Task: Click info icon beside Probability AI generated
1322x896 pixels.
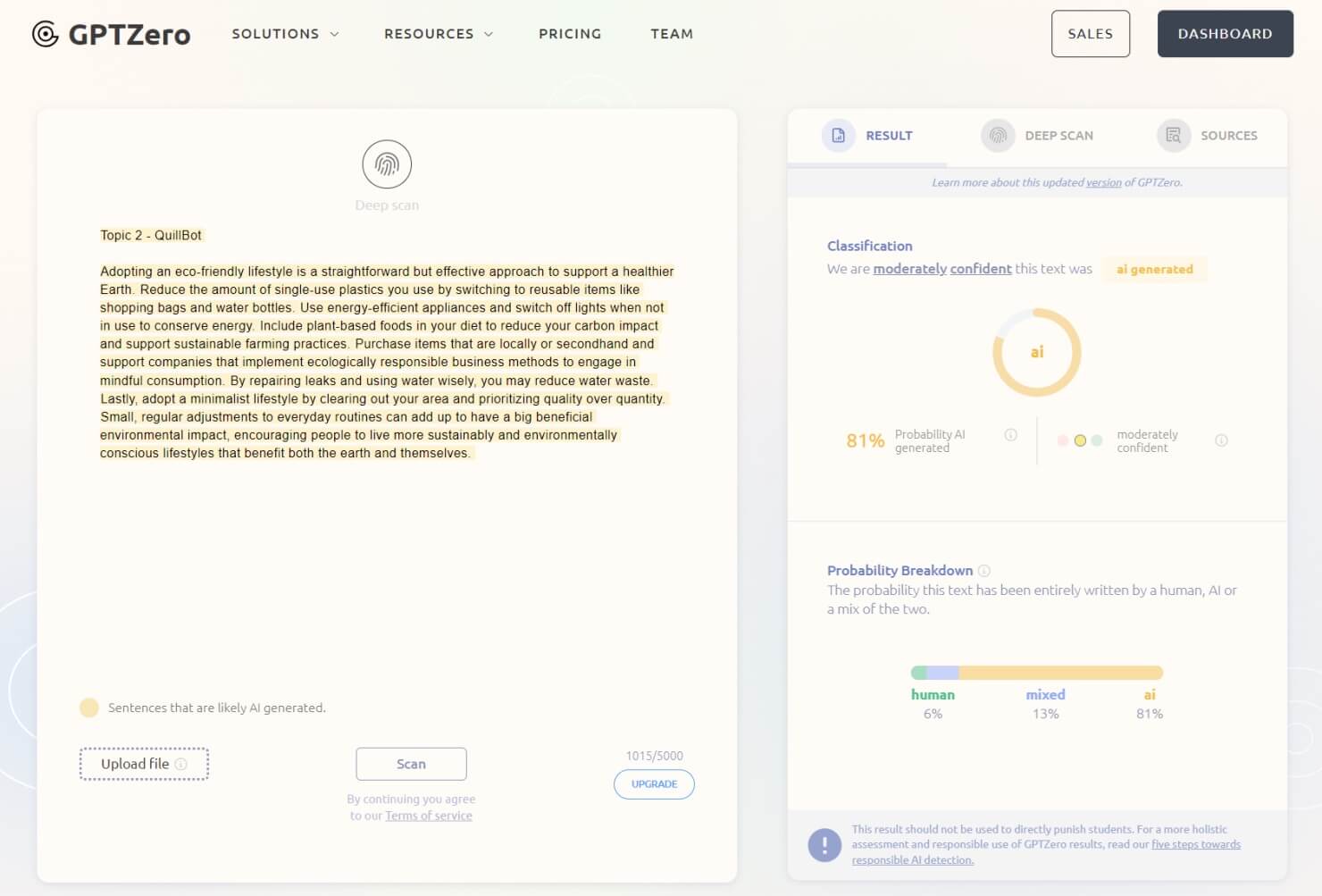Action: pyautogui.click(x=1010, y=435)
